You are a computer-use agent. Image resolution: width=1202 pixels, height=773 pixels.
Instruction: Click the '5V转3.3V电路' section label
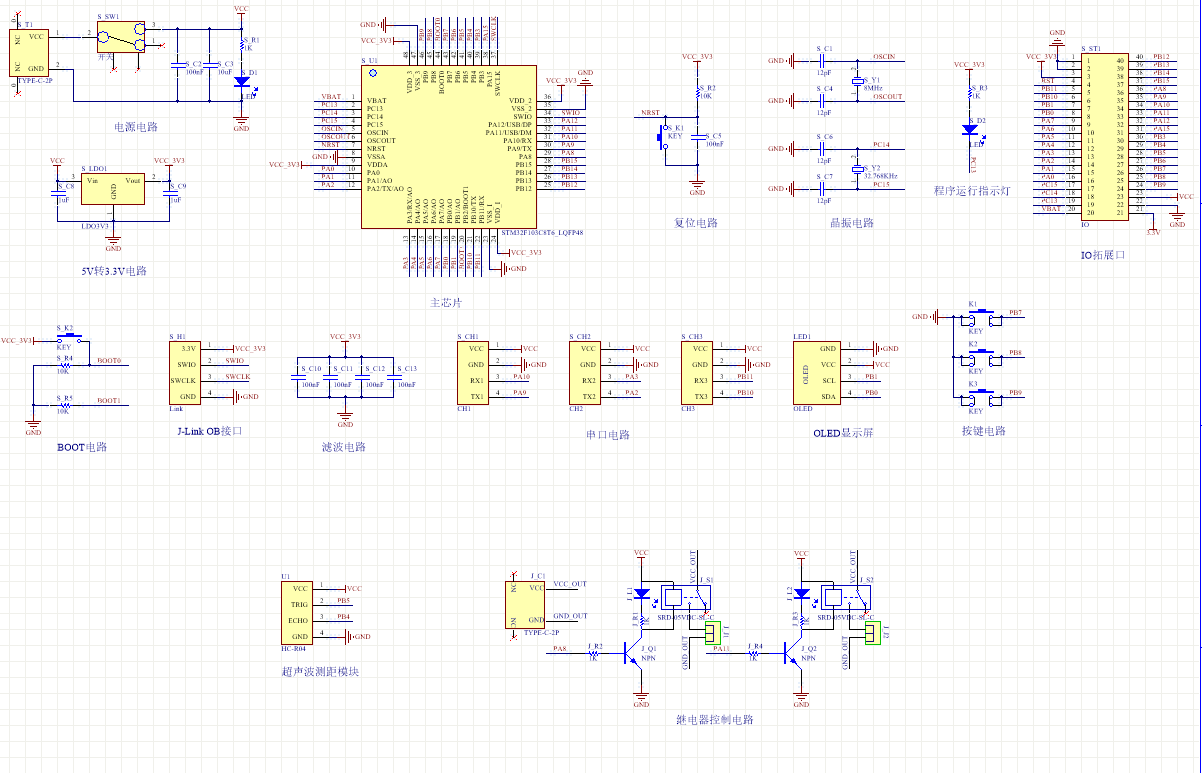[x=114, y=271]
